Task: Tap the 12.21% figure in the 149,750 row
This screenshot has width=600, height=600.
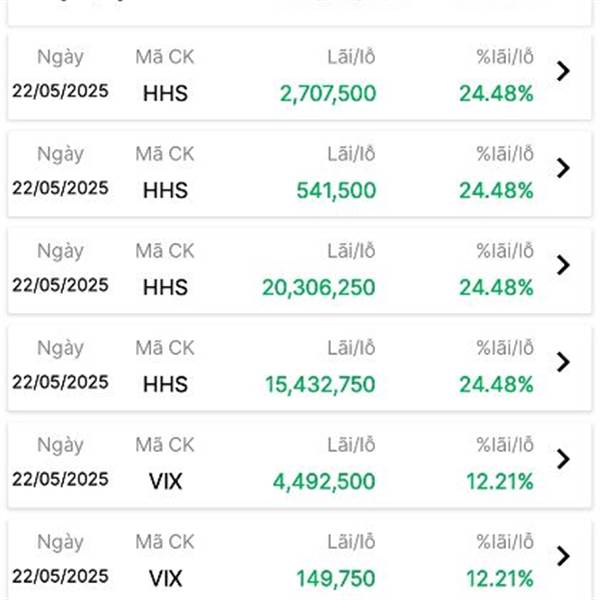Action: point(499,578)
